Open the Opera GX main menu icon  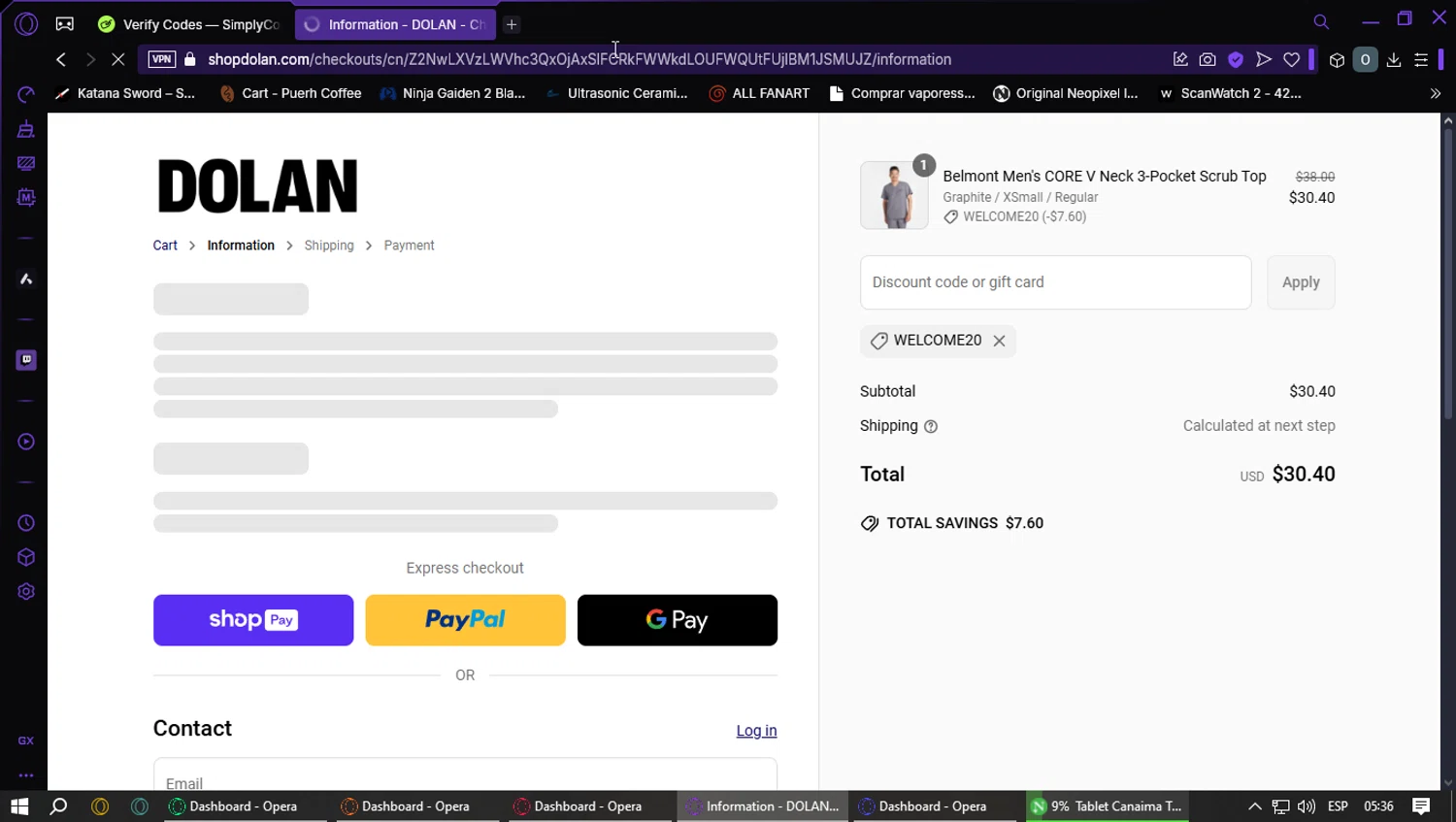click(x=26, y=24)
